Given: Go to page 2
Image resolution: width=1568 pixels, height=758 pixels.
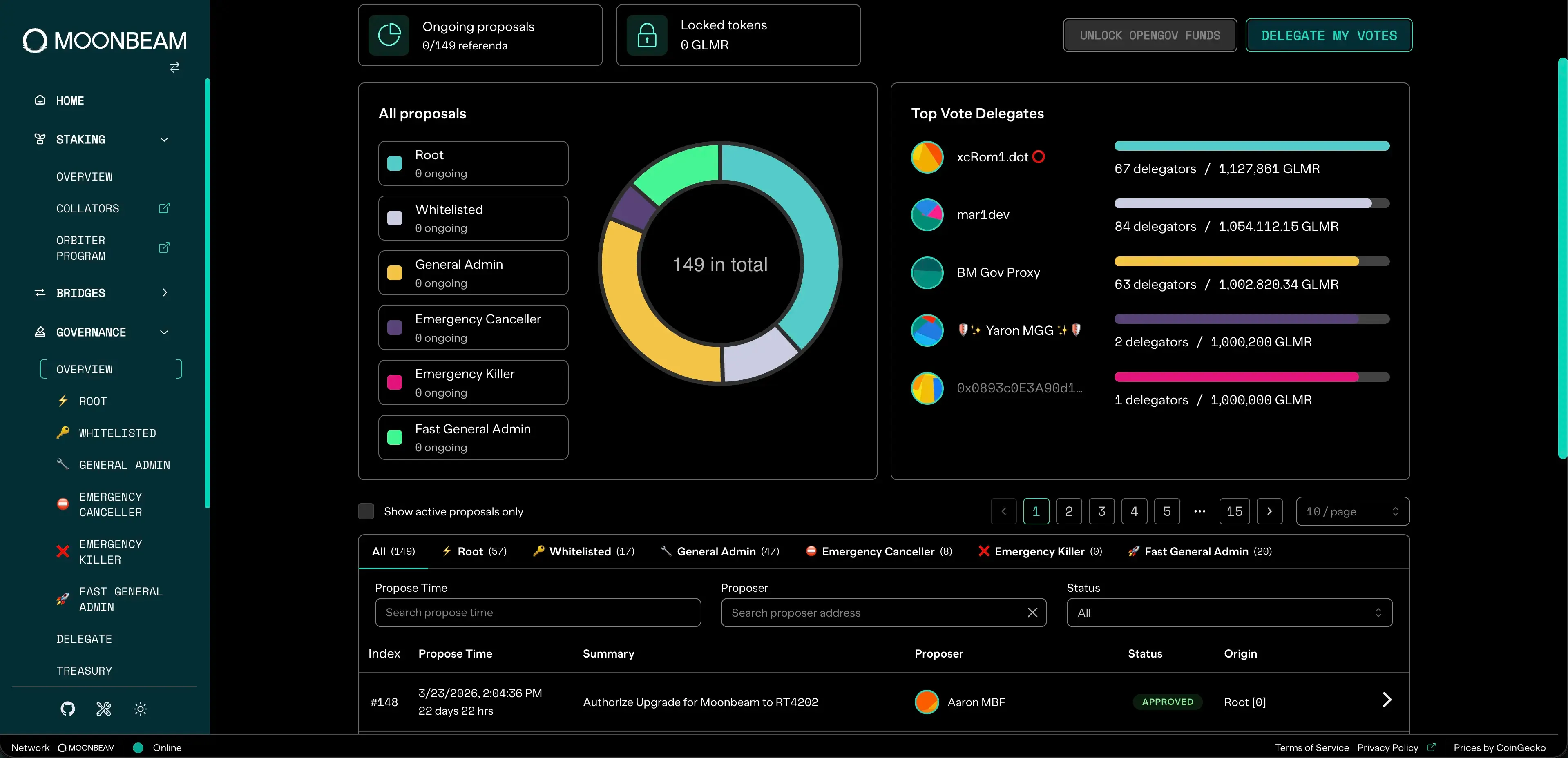Looking at the screenshot, I should [x=1069, y=512].
